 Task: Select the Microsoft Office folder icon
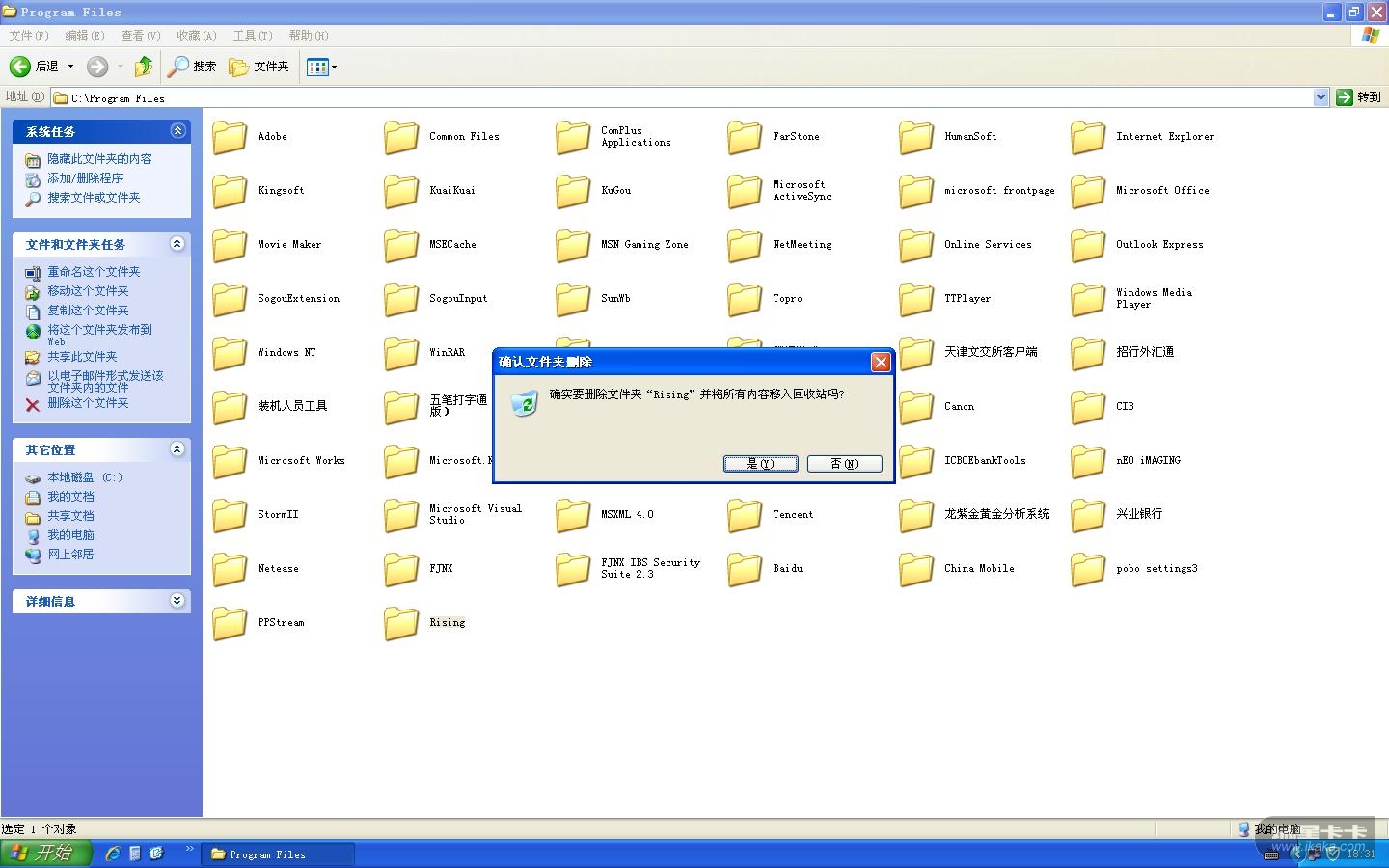[1088, 191]
